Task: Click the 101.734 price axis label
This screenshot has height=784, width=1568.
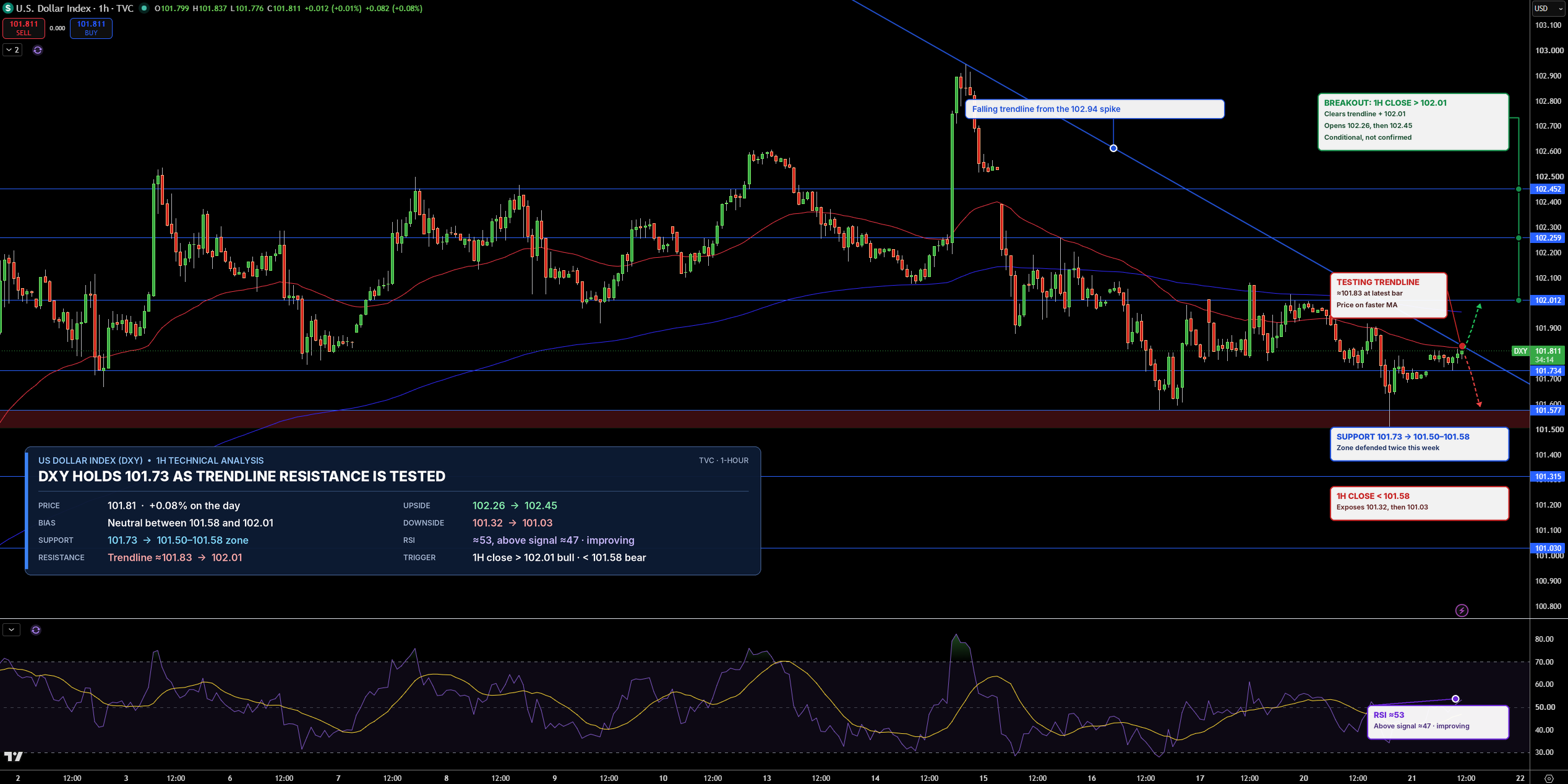Action: pyautogui.click(x=1548, y=370)
